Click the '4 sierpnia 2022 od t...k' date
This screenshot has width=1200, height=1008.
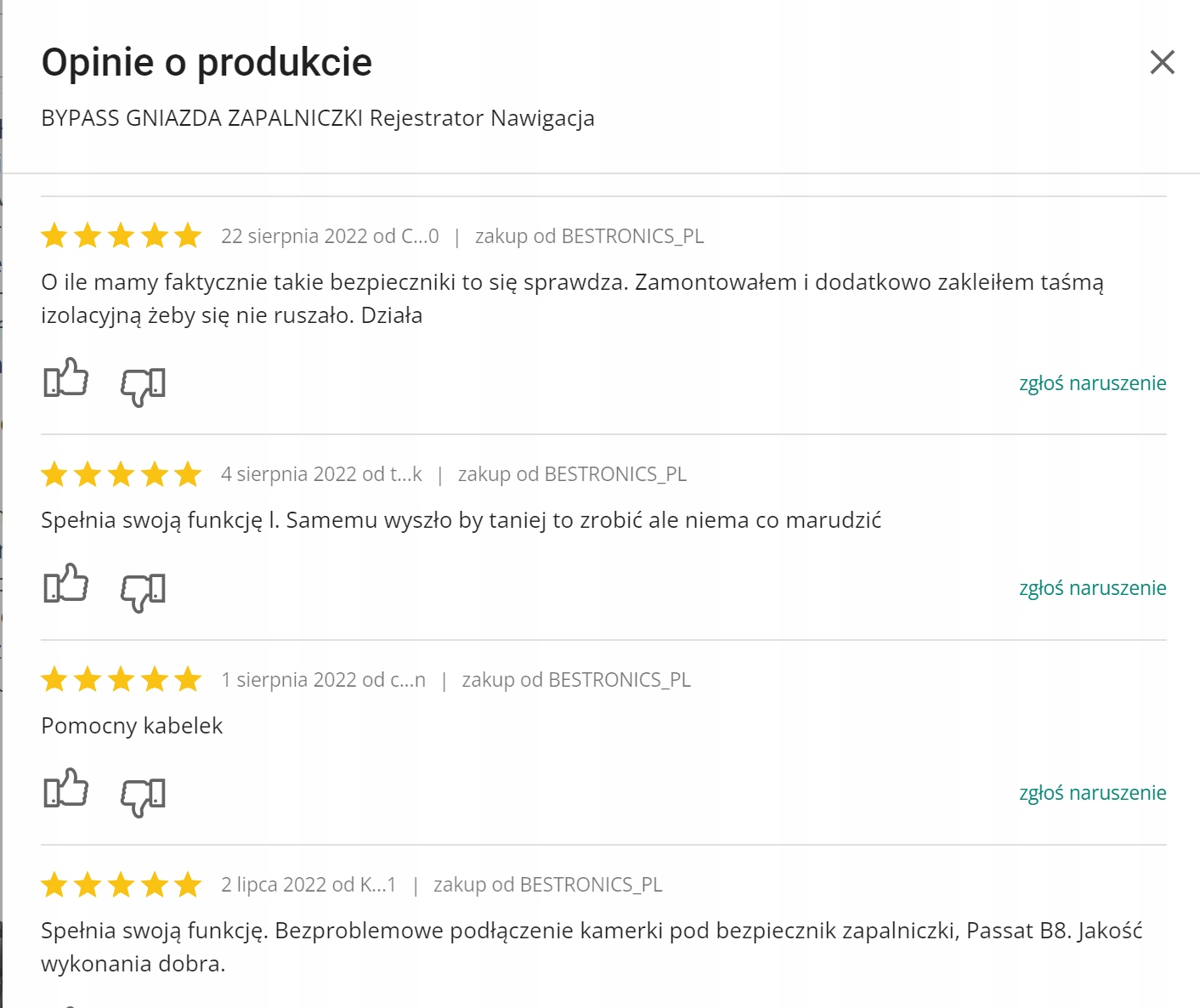pos(321,474)
